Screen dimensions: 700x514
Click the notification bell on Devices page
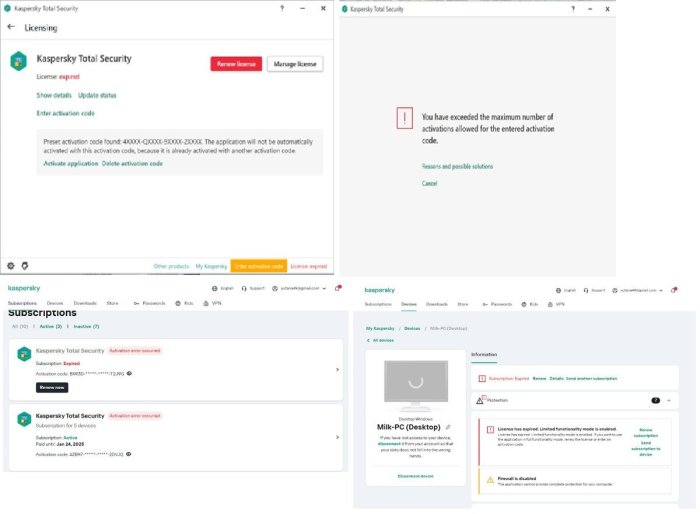tap(674, 290)
